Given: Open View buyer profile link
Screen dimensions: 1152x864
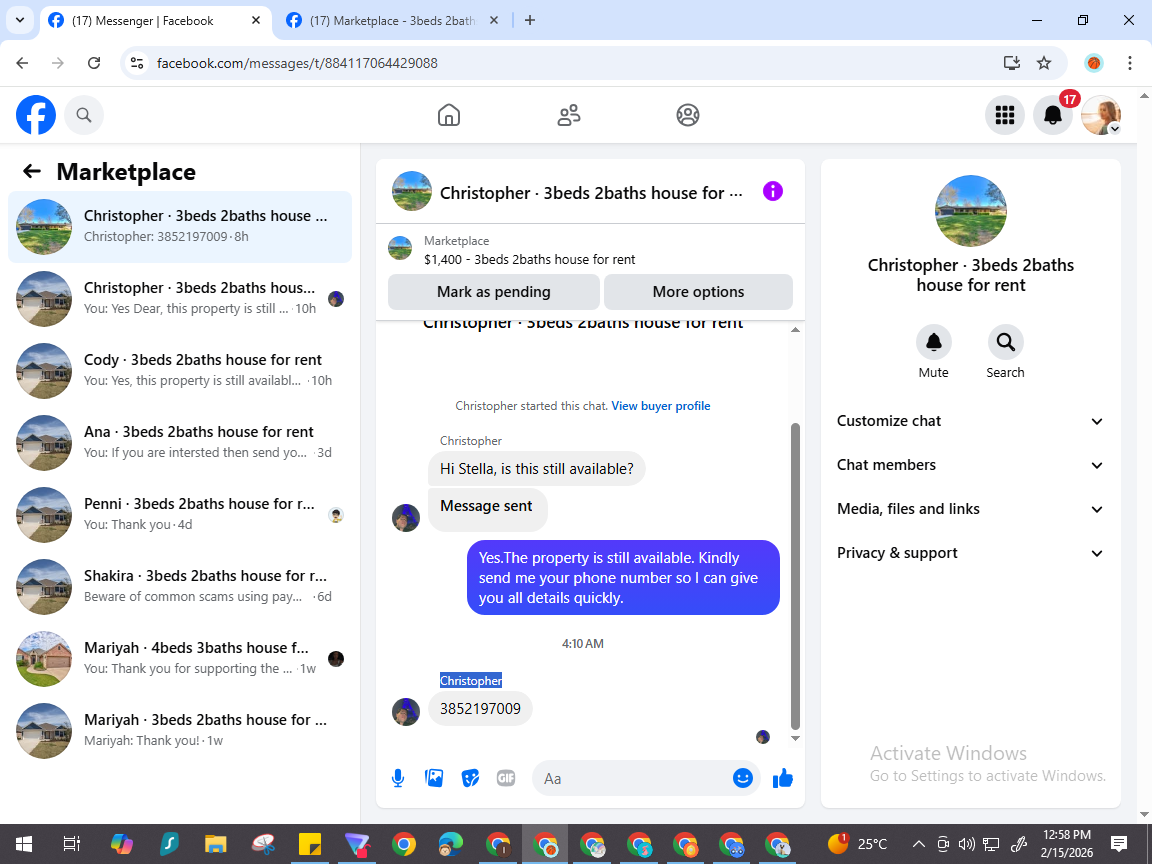Looking at the screenshot, I should coord(660,406).
